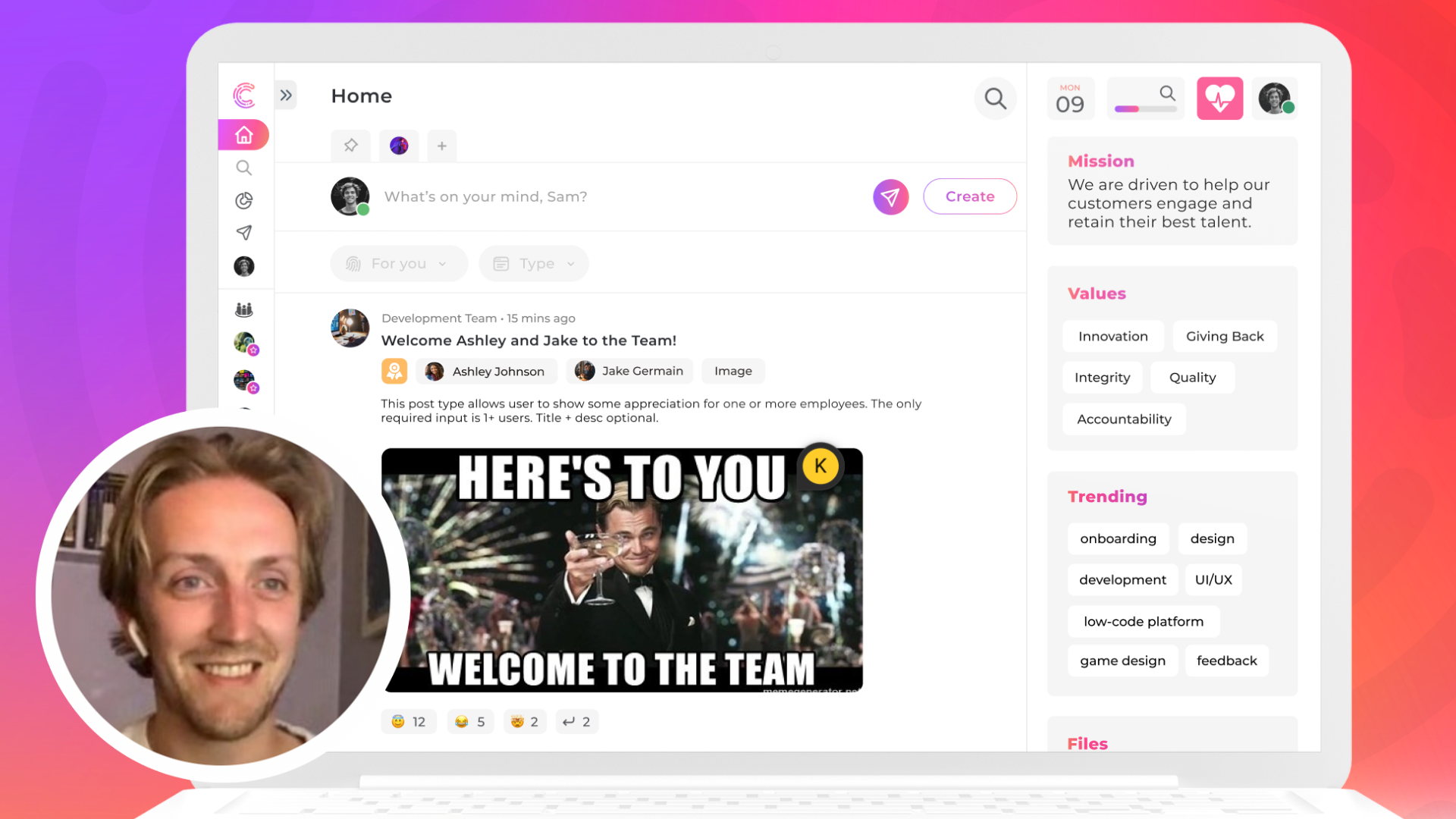Click the heart pulse icon button
This screenshot has width=1456, height=819.
[x=1219, y=99]
